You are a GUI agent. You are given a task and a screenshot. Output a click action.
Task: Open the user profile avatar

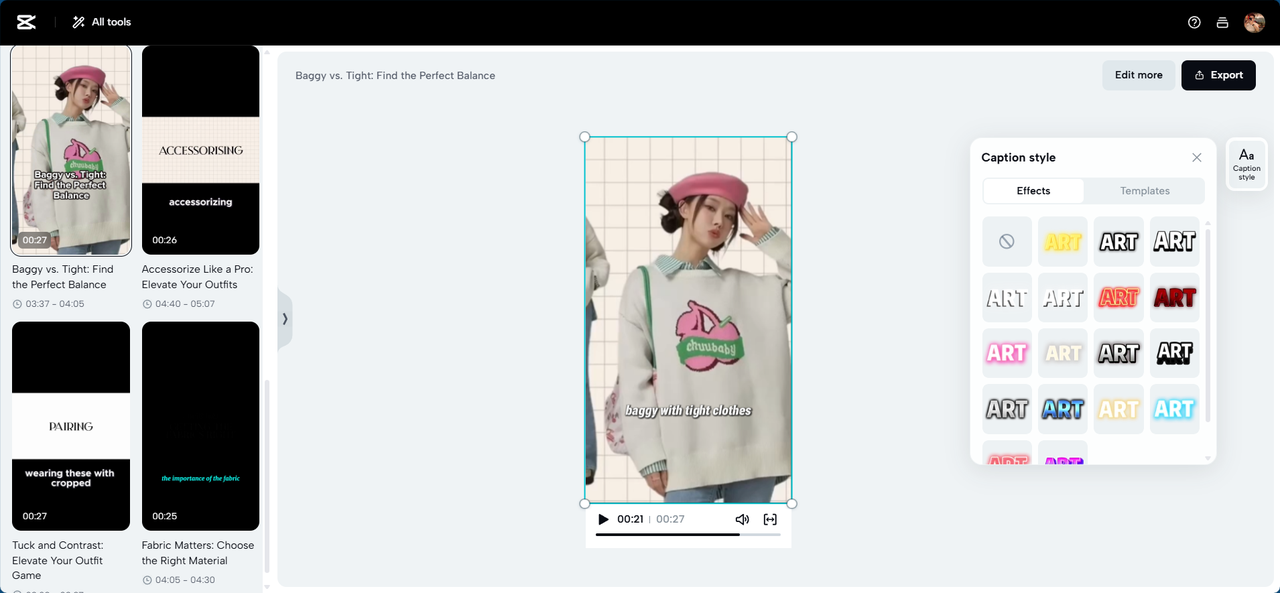1254,22
